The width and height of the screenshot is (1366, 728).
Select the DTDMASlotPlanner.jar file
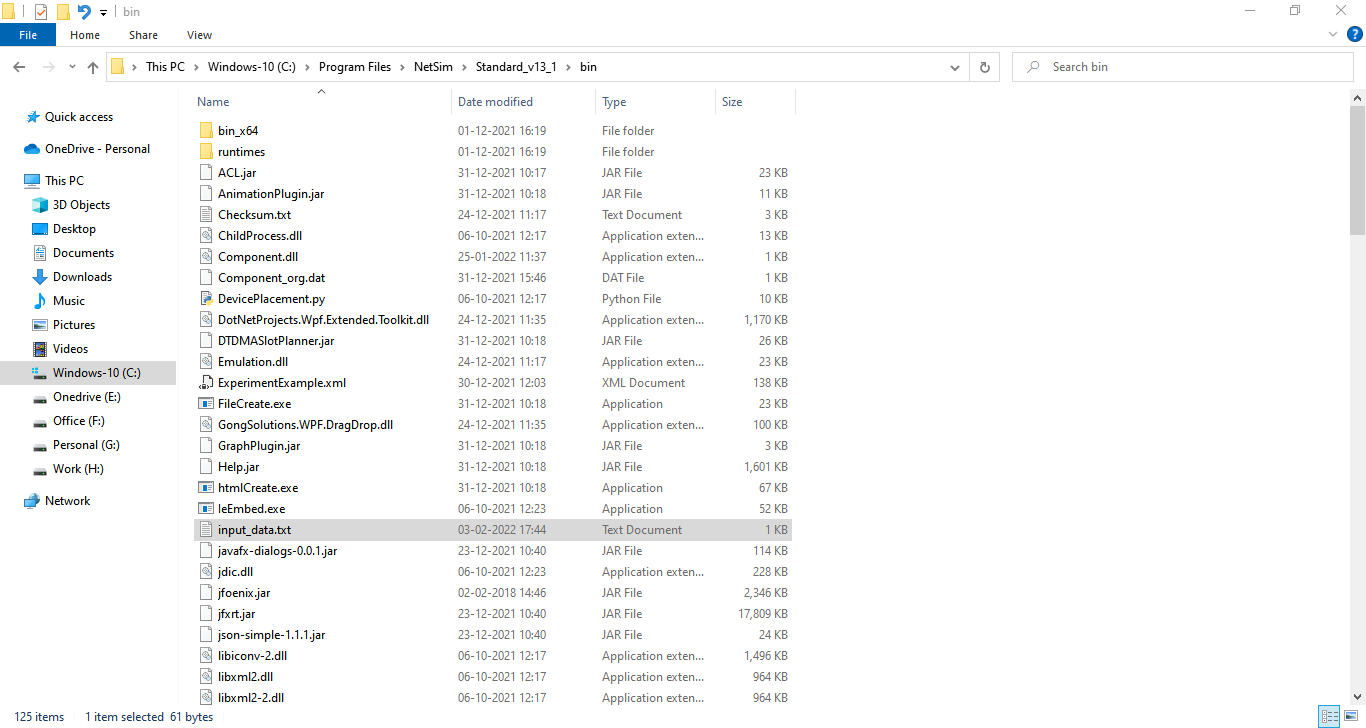point(493,341)
